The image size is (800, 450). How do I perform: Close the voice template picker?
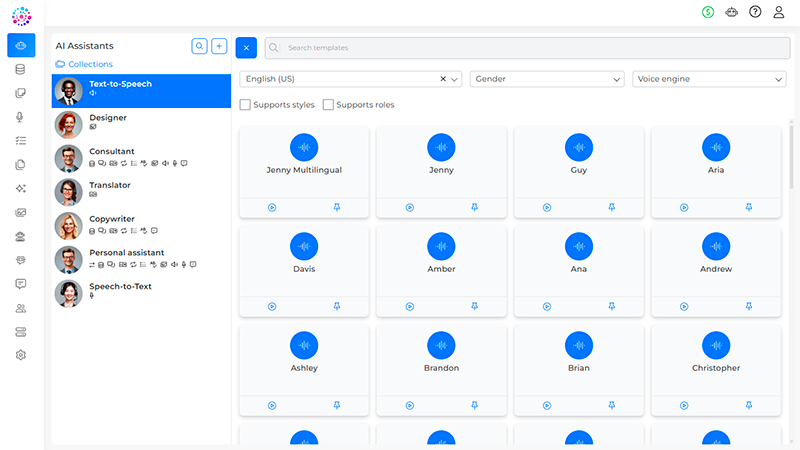[x=246, y=47]
